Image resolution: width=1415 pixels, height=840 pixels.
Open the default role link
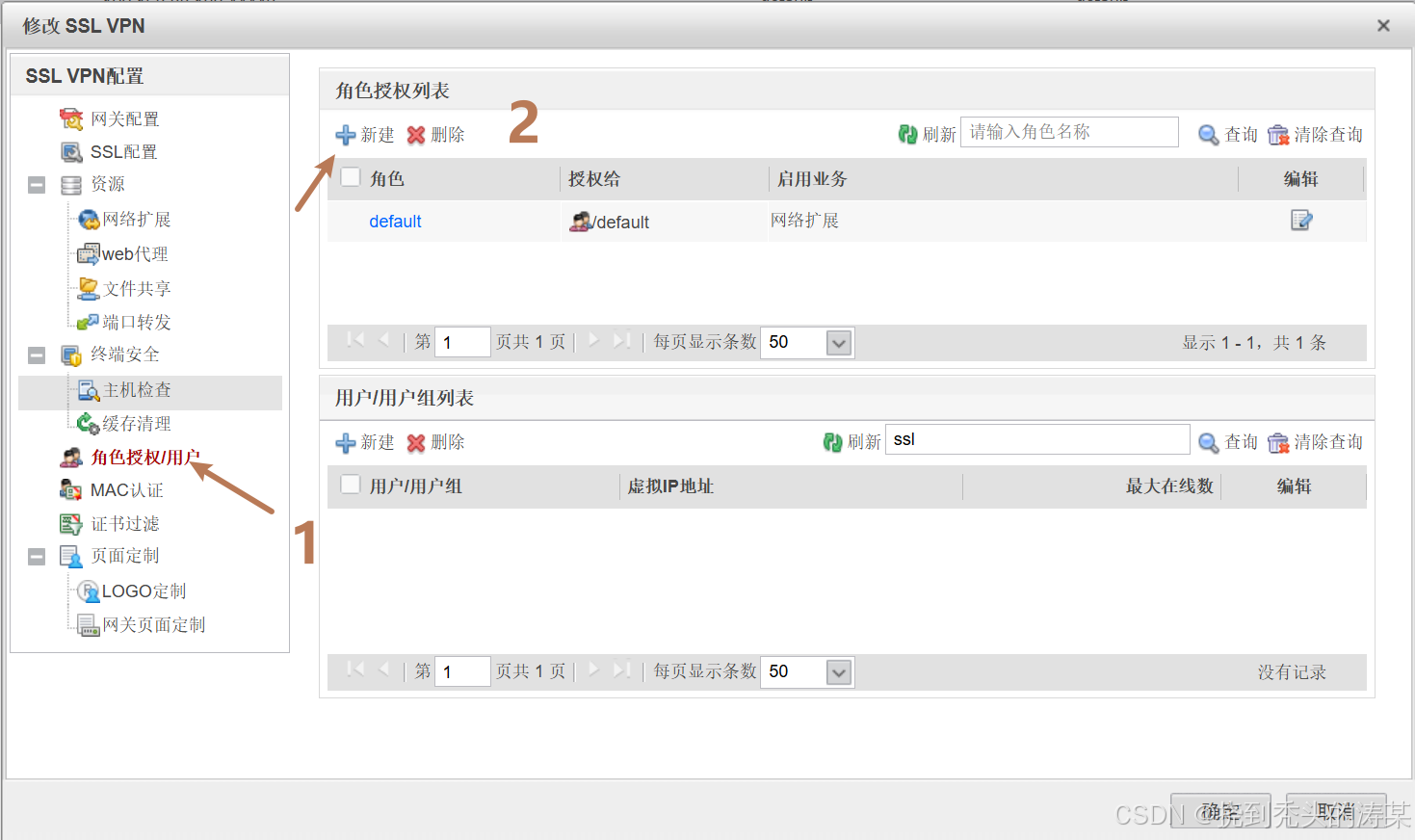pos(395,222)
